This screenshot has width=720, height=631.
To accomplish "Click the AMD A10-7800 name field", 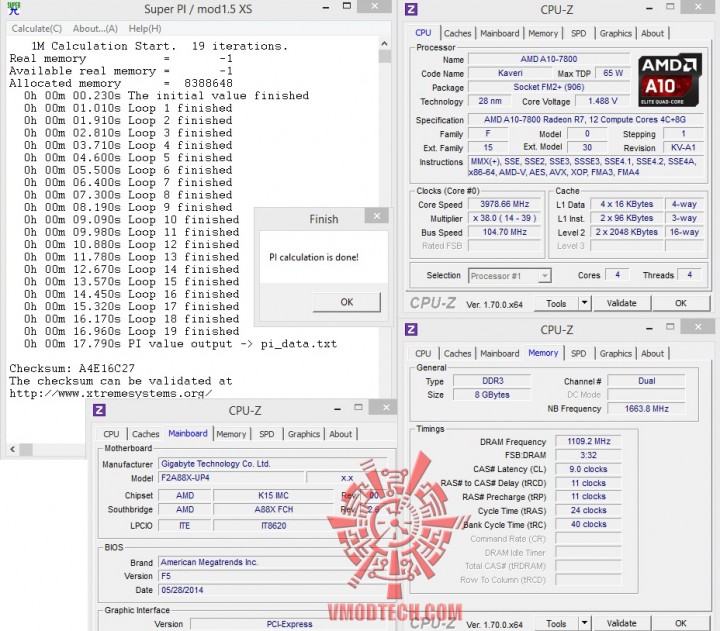I will click(x=549, y=59).
